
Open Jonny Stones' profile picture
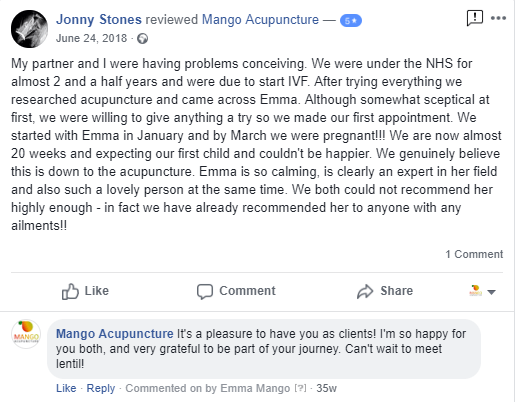[29, 29]
